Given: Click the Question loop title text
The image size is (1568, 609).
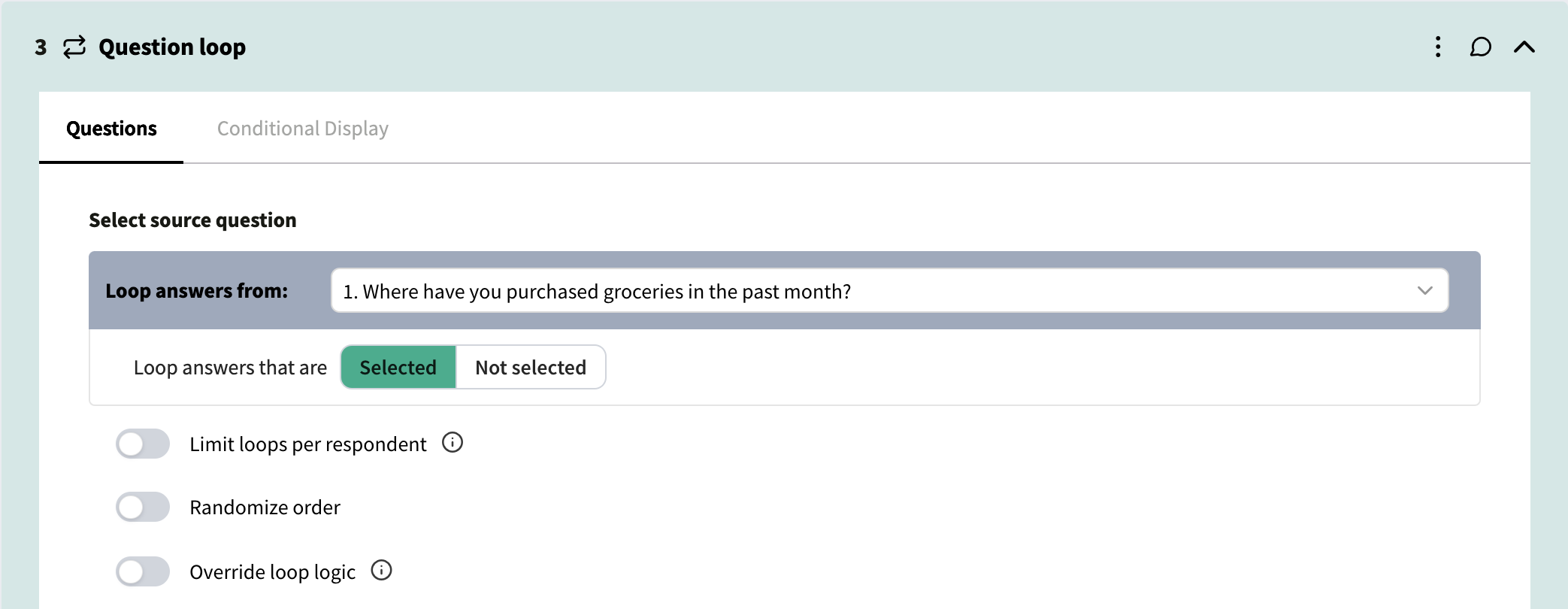Looking at the screenshot, I should (172, 47).
